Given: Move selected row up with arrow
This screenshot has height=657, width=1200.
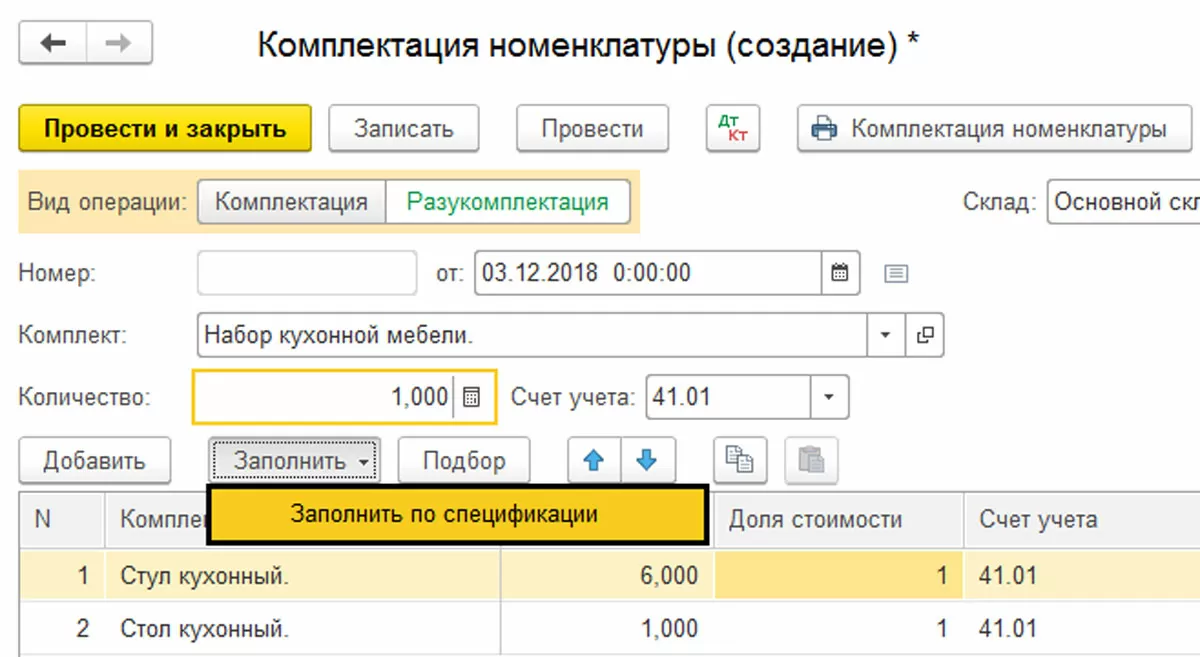Looking at the screenshot, I should coord(594,460).
